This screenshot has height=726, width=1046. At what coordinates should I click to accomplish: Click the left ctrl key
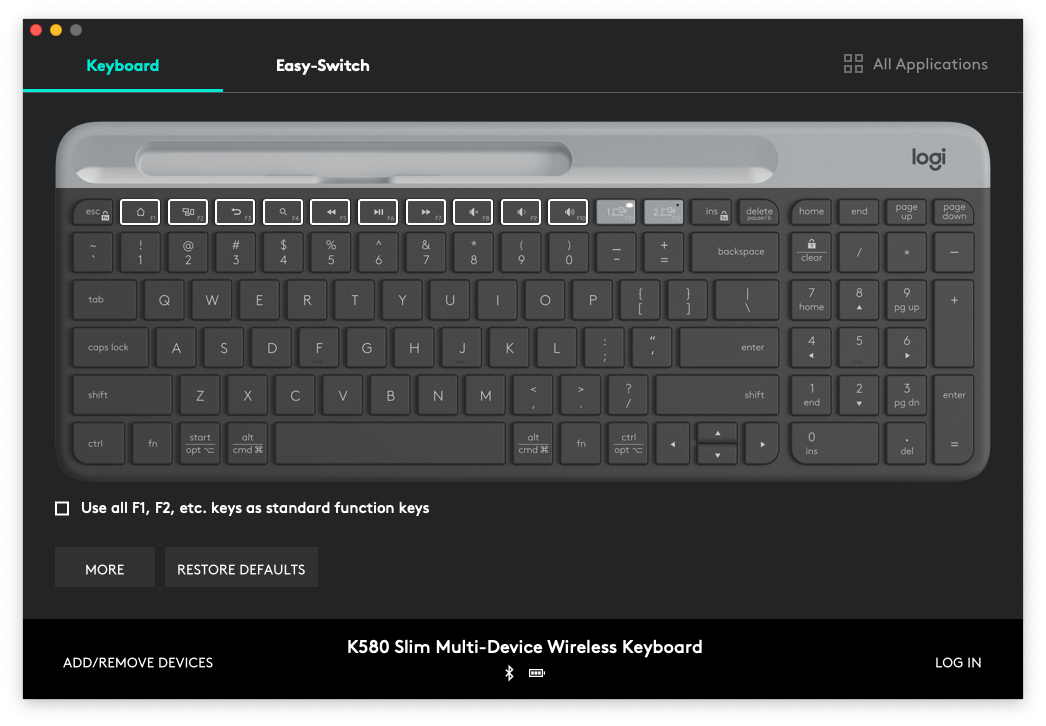point(97,444)
